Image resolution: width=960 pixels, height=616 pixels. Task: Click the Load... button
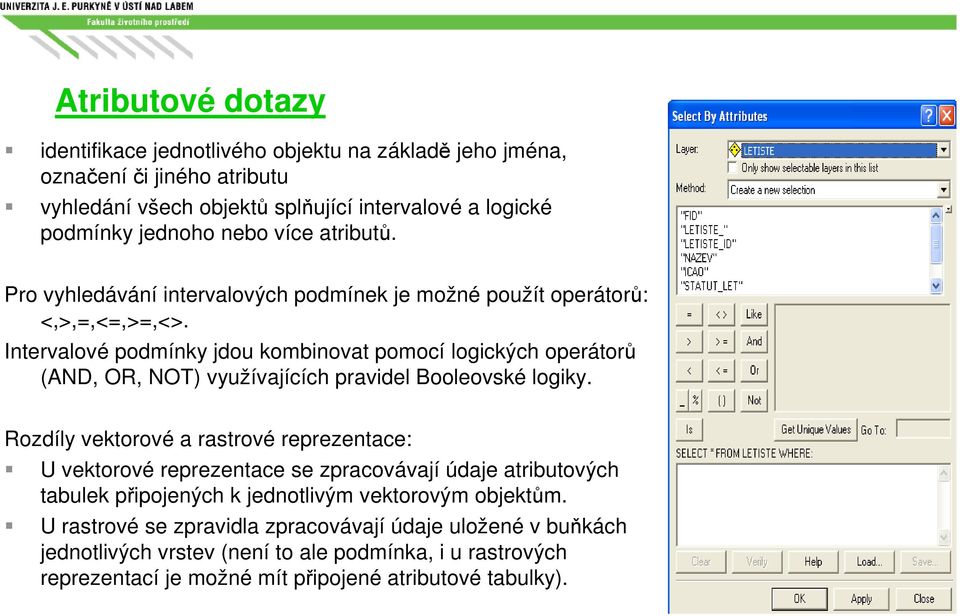pyautogui.click(x=869, y=561)
